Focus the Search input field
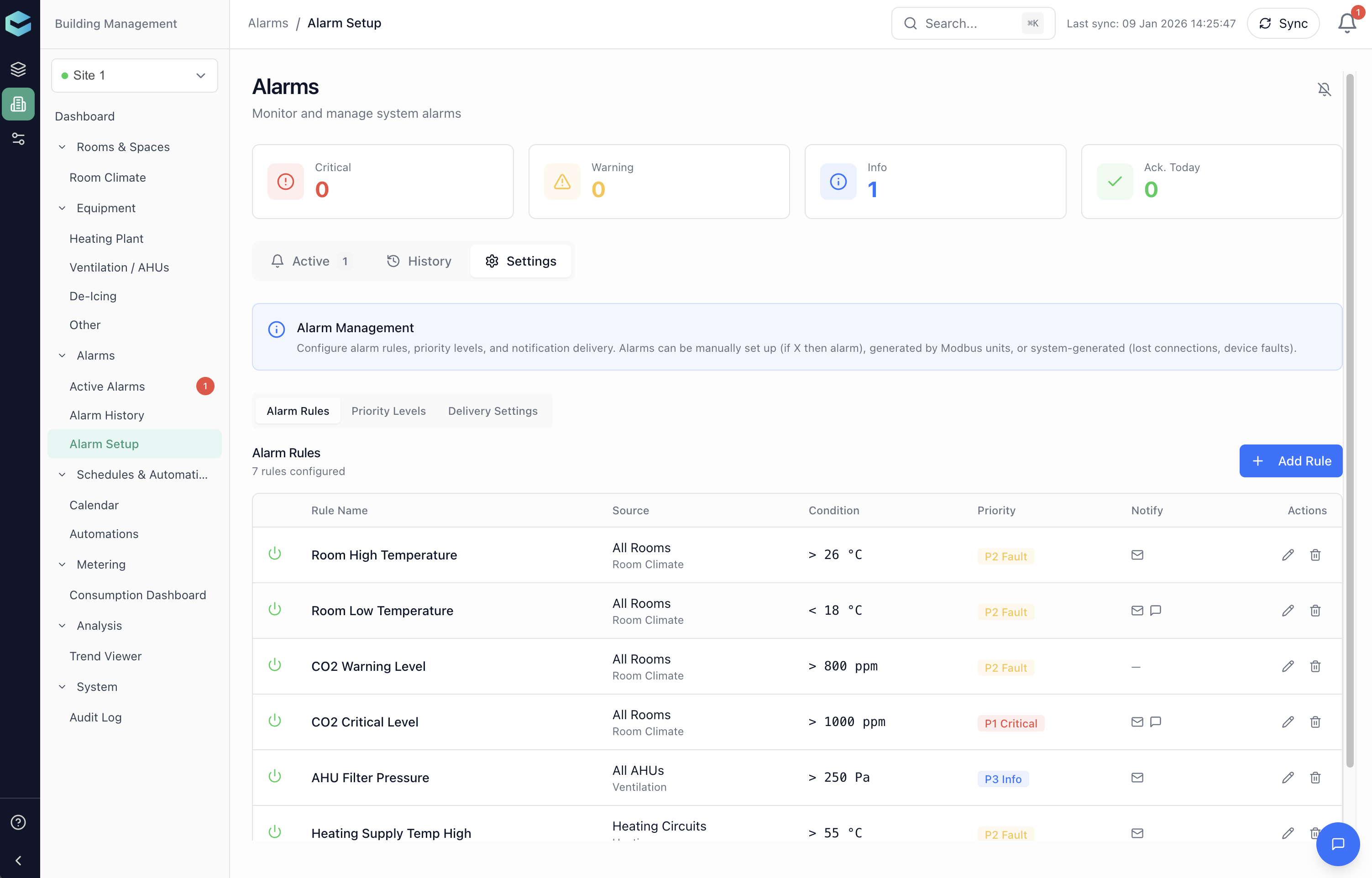Screen dimensions: 1372x878 coord(973,23)
